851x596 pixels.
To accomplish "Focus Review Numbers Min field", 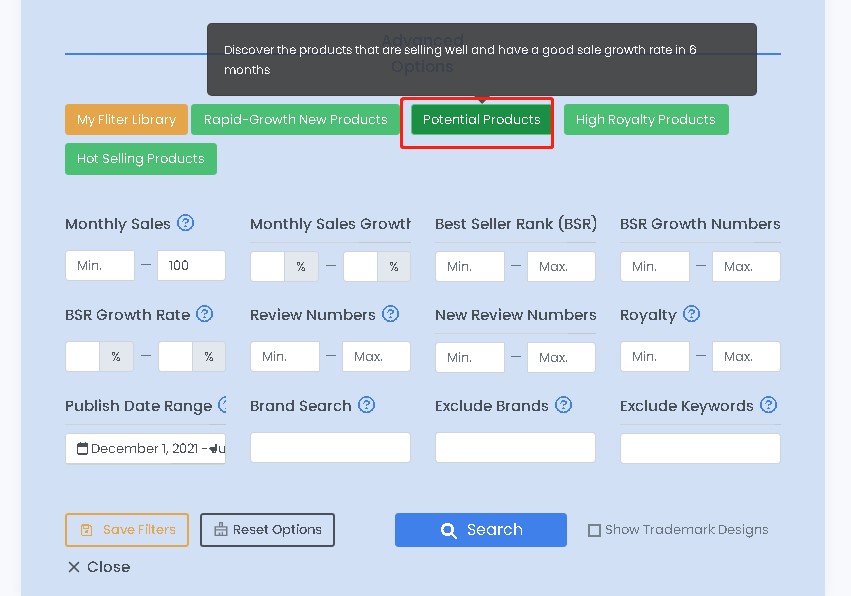I will (285, 357).
